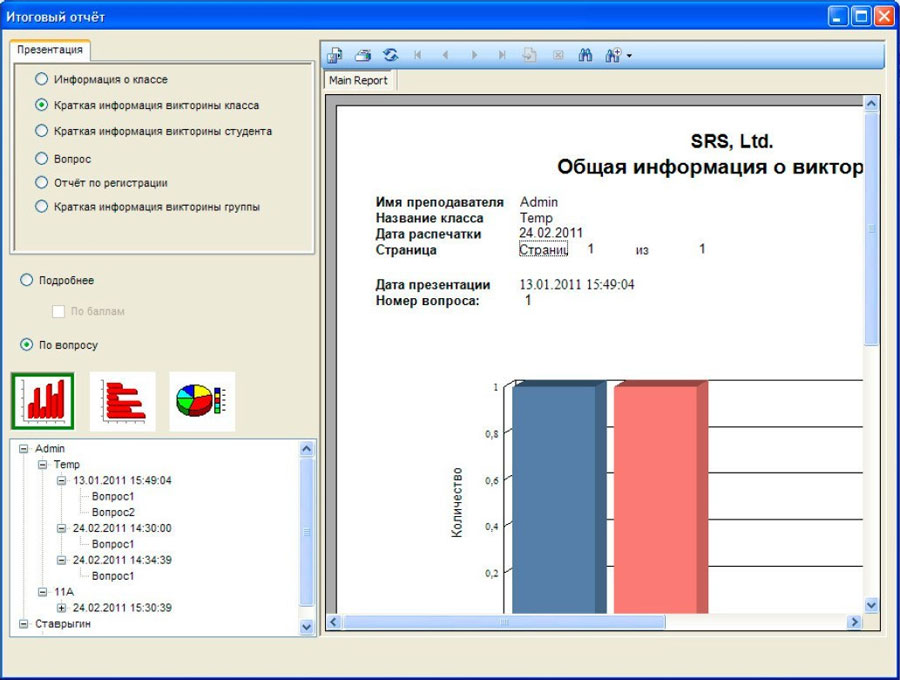Choose the 'Отчёт по регистрации' option
The height and width of the screenshot is (680, 900).
coord(41,183)
